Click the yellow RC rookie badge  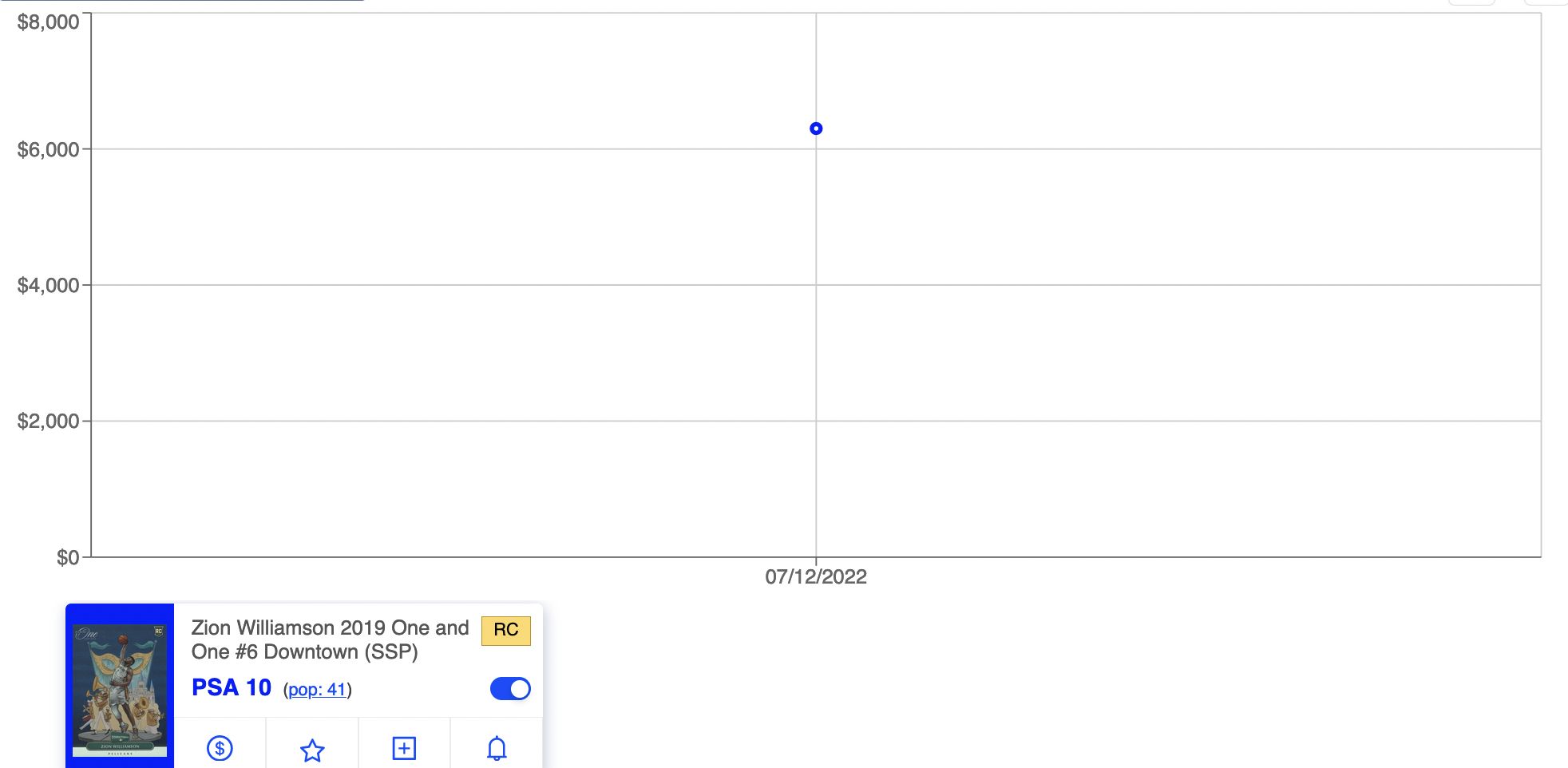[x=506, y=630]
